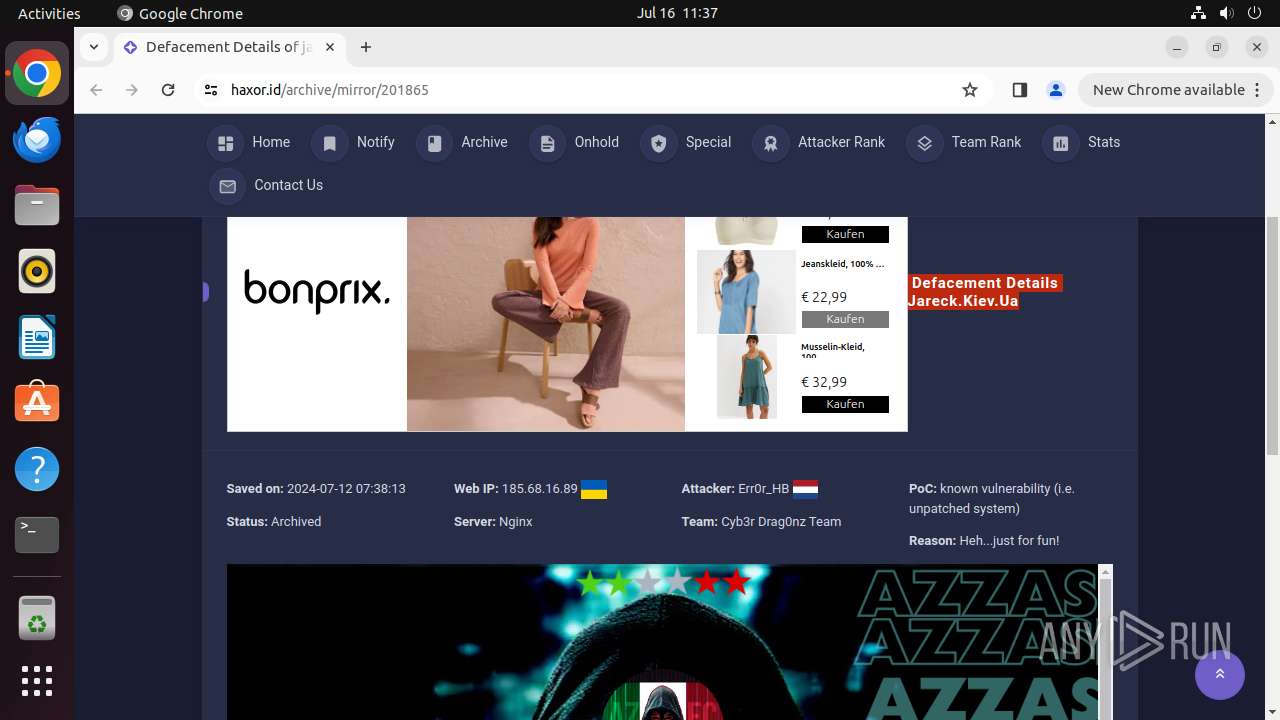Screen dimensions: 1280x720
Task: Click Status: Archived text
Action: pos(274,522)
